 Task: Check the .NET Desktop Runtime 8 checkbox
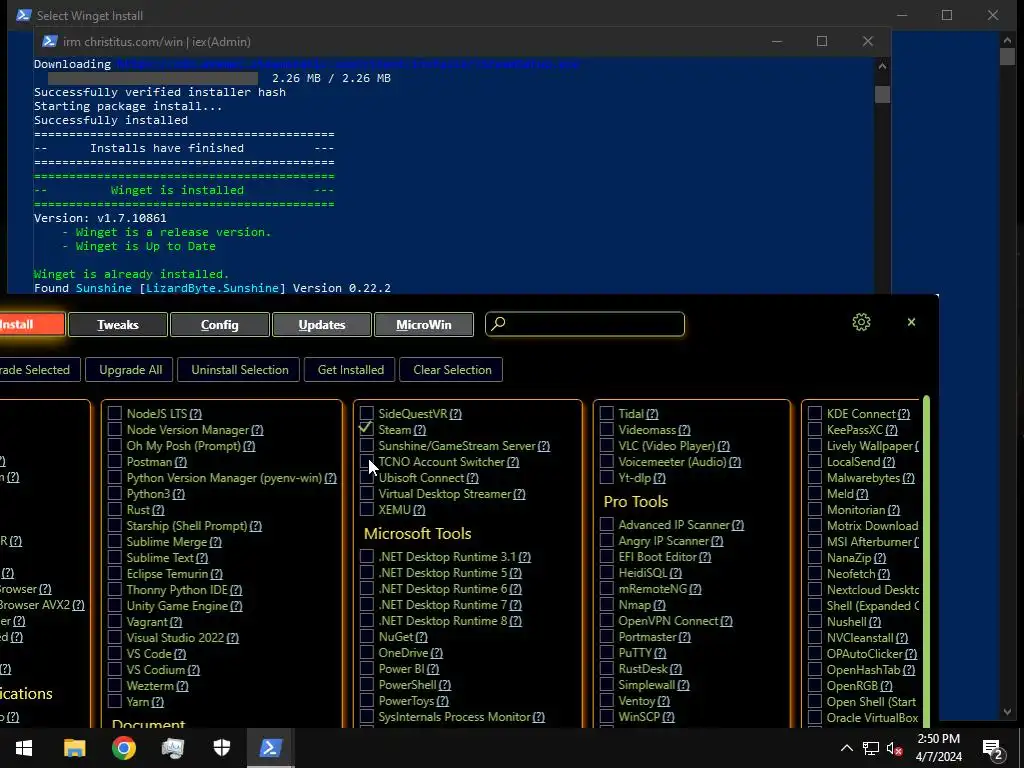pos(366,620)
